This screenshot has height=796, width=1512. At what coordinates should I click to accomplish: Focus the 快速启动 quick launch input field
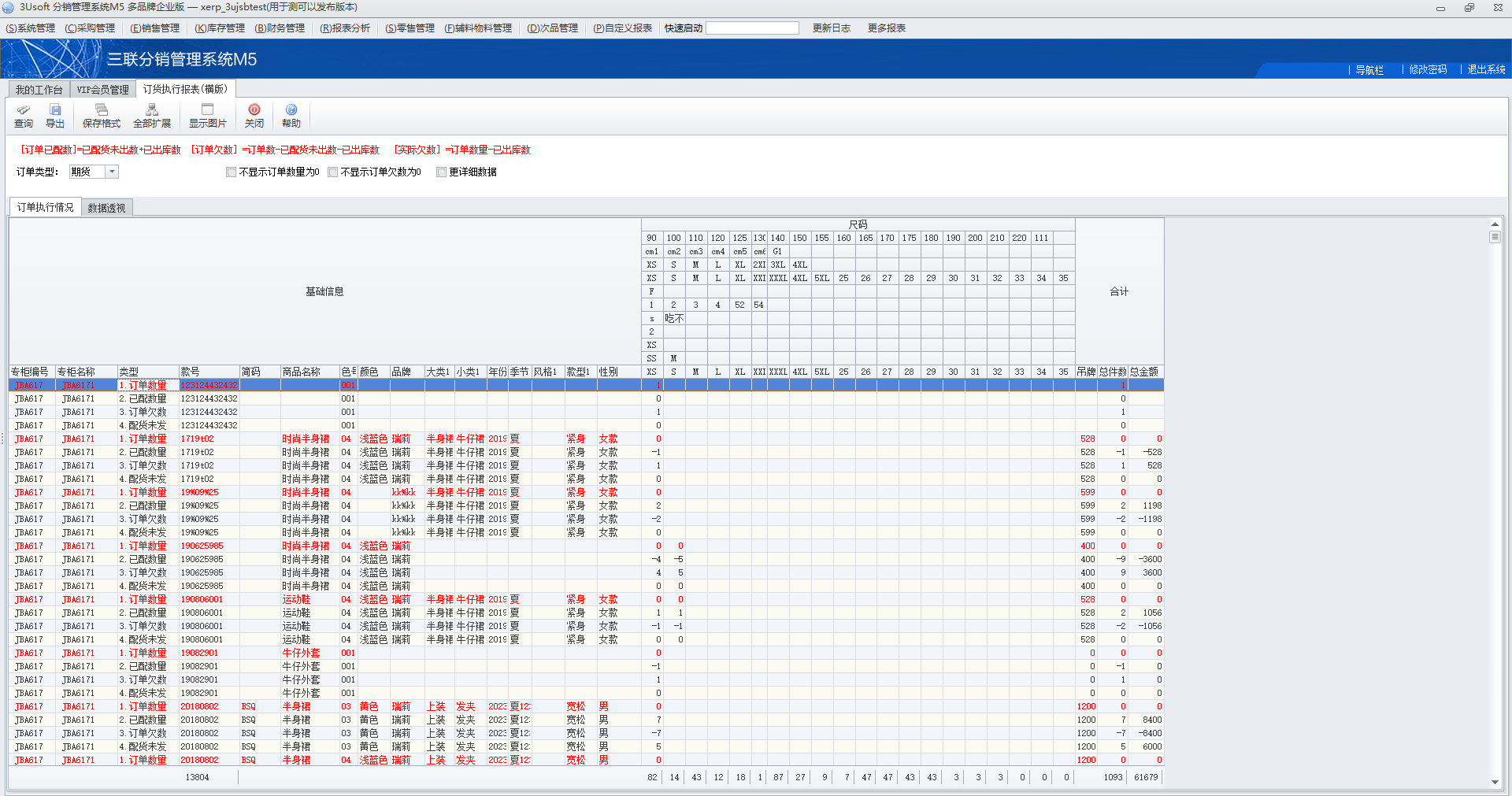tap(752, 28)
